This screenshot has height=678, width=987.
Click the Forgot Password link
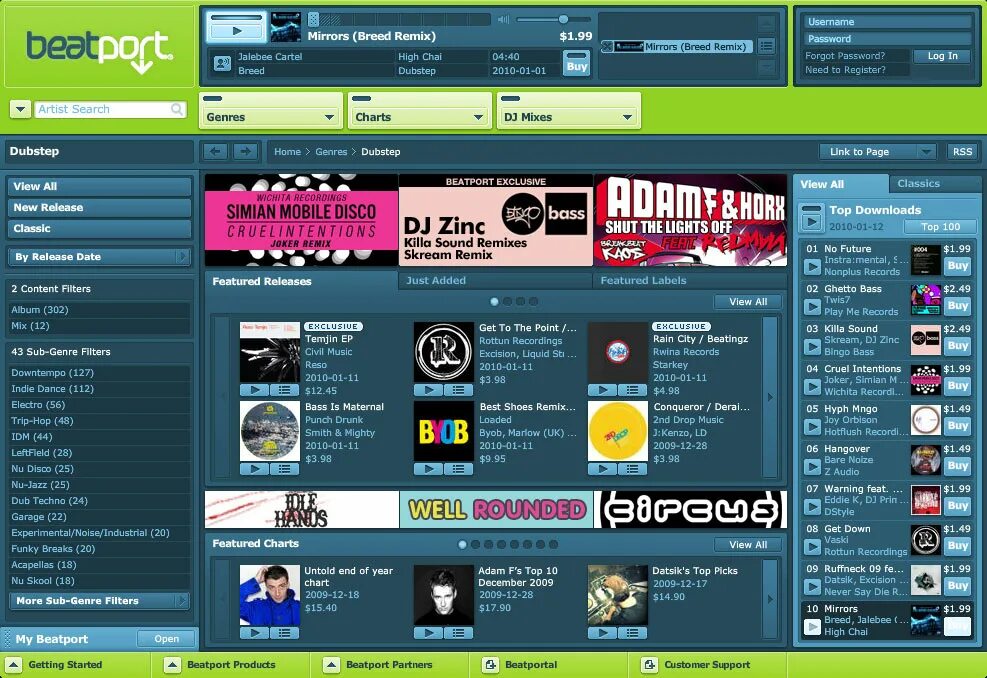(845, 56)
